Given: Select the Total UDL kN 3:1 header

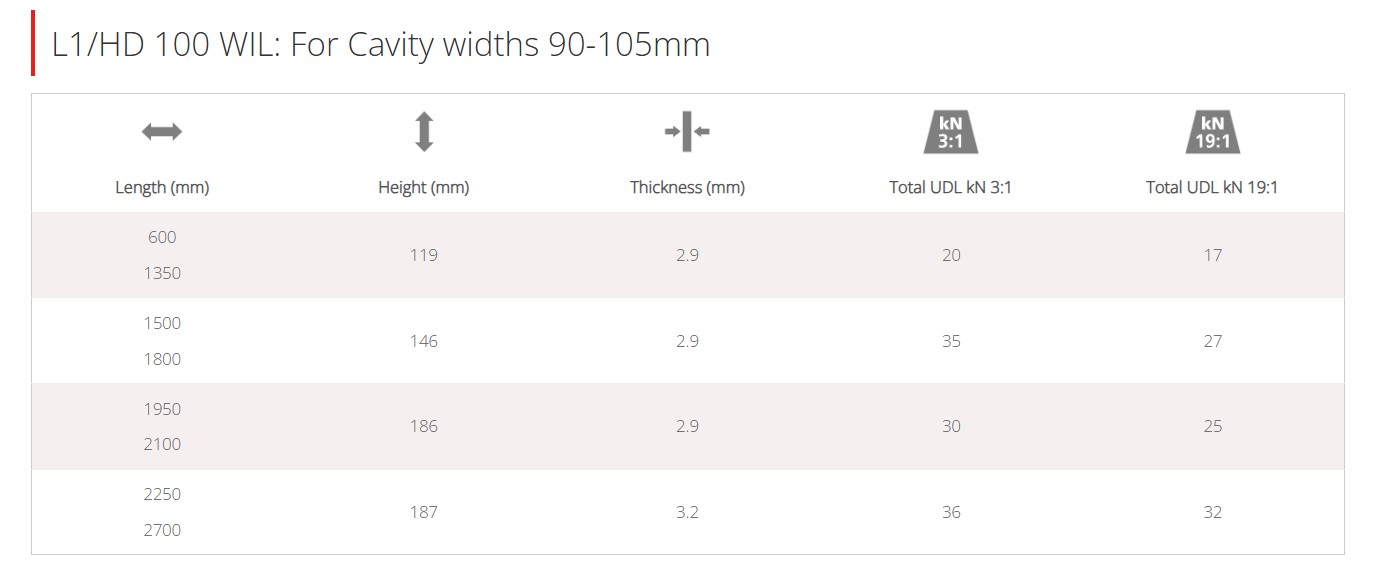Looking at the screenshot, I should pyautogui.click(x=950, y=187).
